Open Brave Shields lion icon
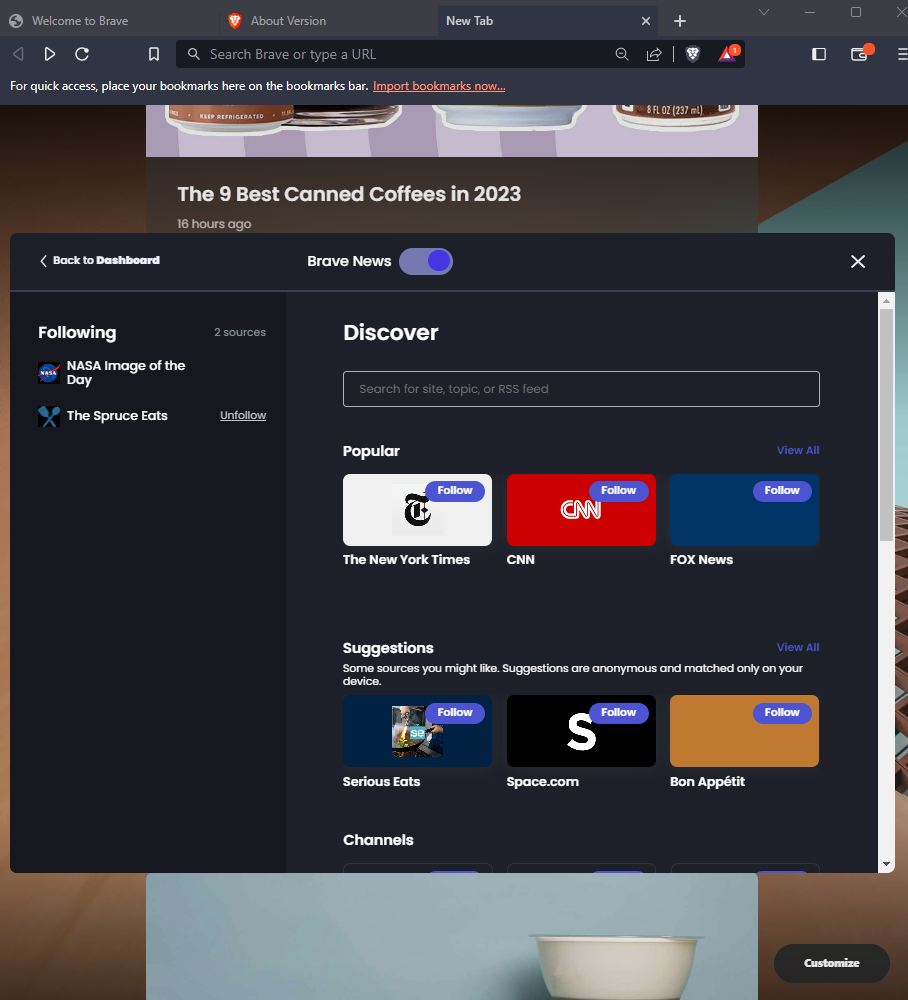Viewport: 908px width, 1000px height. (692, 54)
